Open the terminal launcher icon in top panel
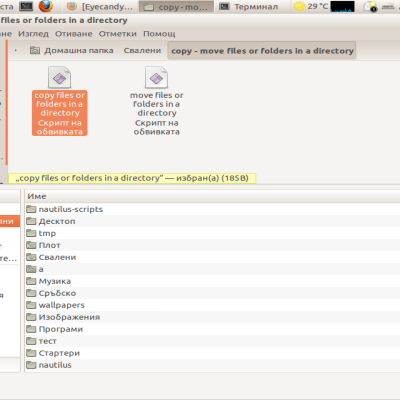Image resolution: width=400 pixels, height=400 pixels. pyautogui.click(x=26, y=6)
